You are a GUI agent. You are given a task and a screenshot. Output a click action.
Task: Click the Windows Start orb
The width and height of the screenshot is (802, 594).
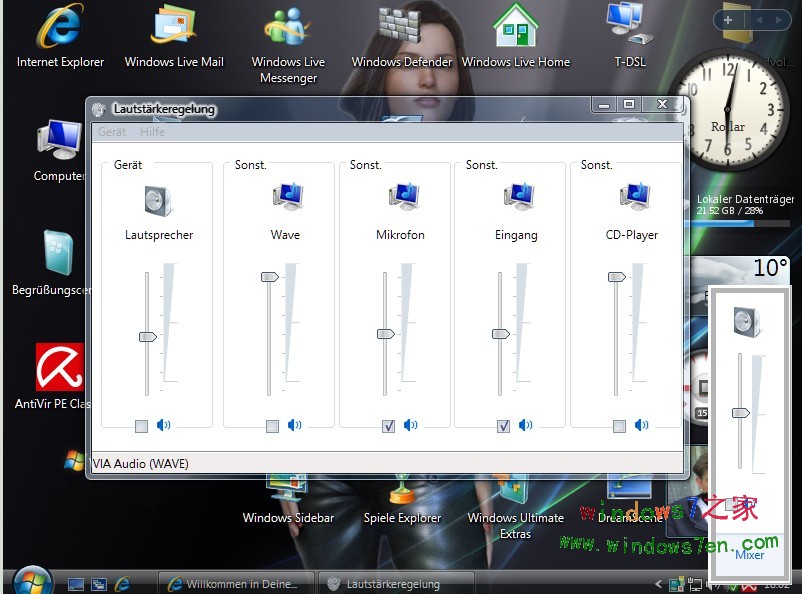pyautogui.click(x=33, y=580)
